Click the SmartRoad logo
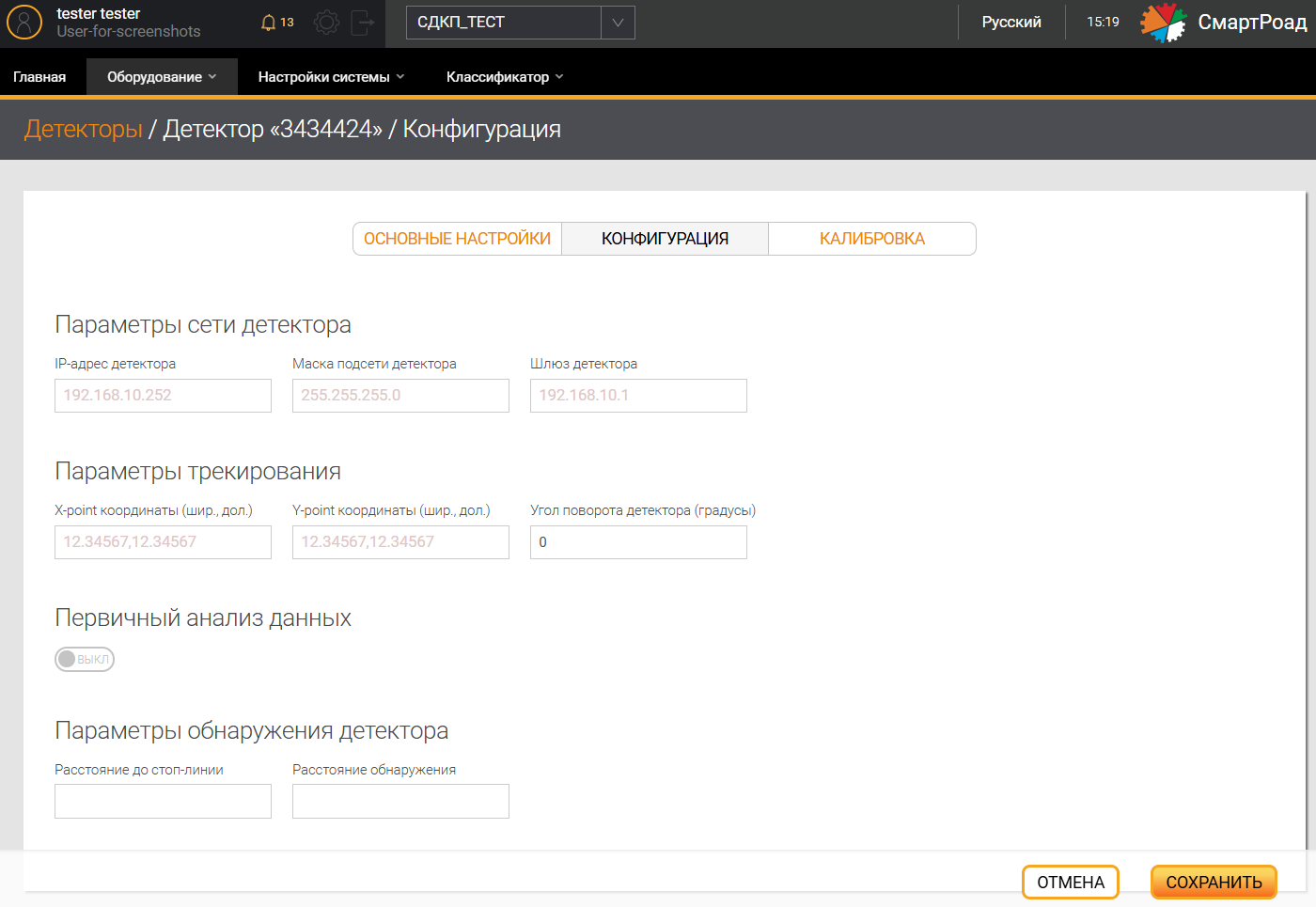Viewport: 1316px width, 907px height. pyautogui.click(x=1223, y=23)
